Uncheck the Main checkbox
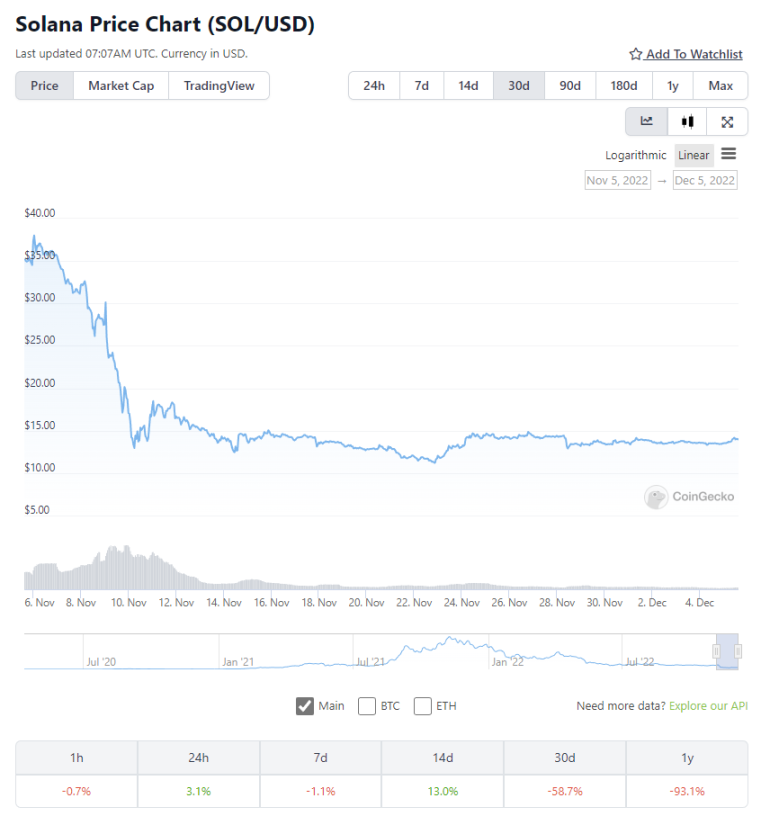 click(305, 706)
